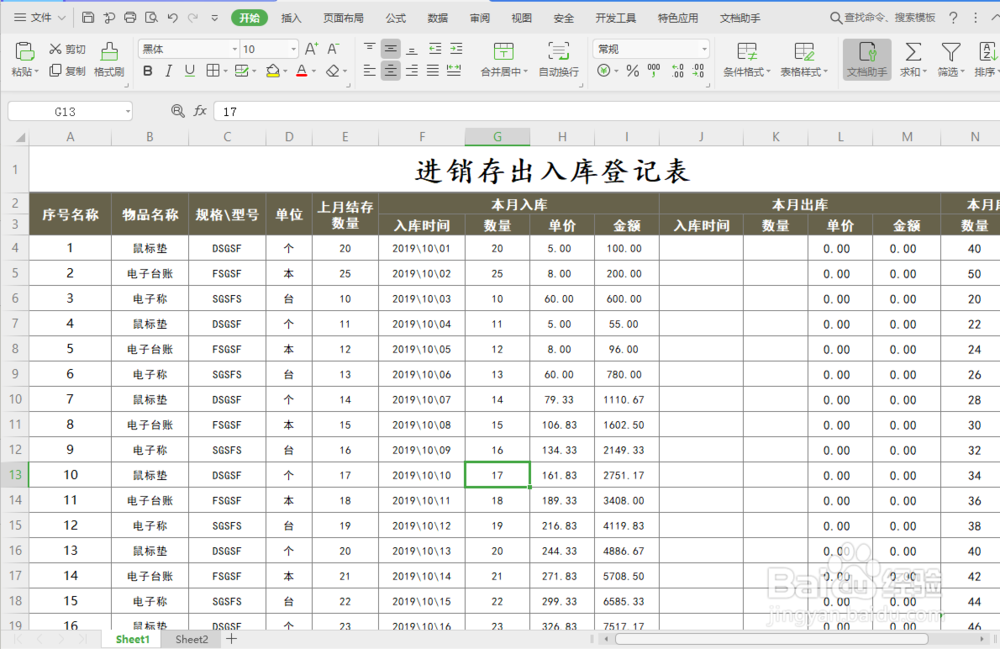This screenshot has height=649, width=1000.
Task: Switch to the 插入 ribbon tab
Action: coord(293,16)
